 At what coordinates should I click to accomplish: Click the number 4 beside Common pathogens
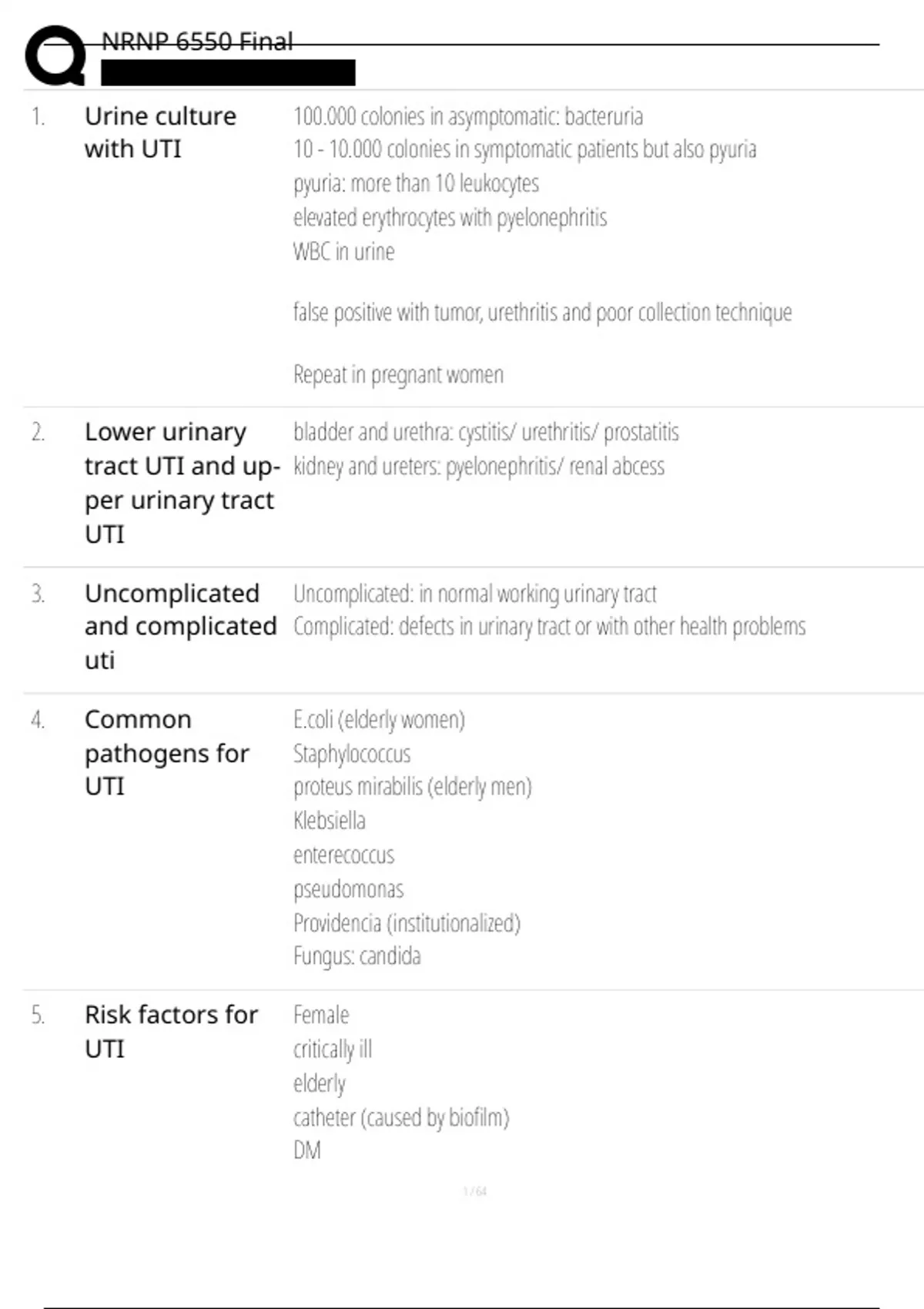point(38,720)
